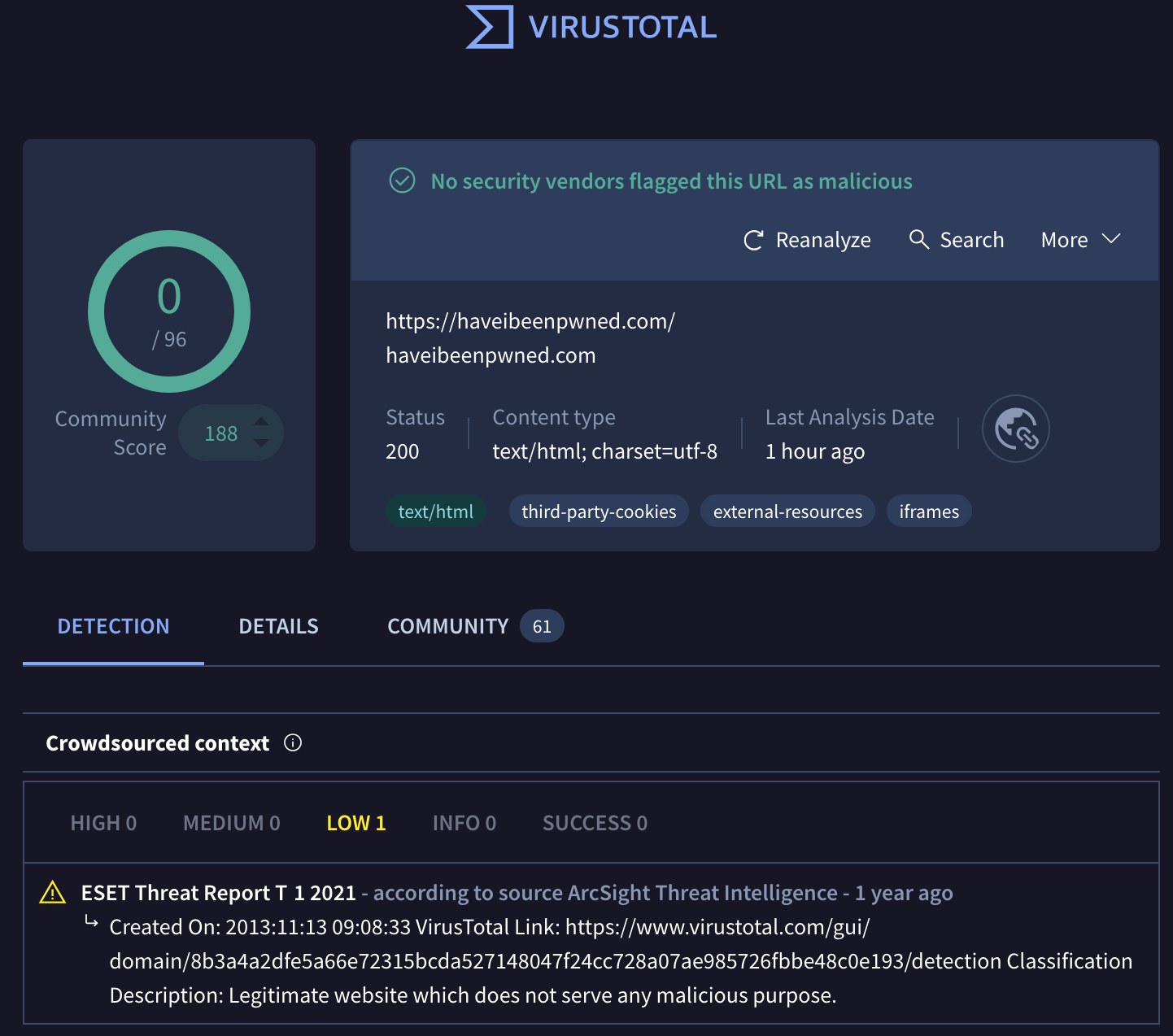Screen dimensions: 1173x1036
Task: Click the magnifying glass Search icon
Action: click(918, 239)
